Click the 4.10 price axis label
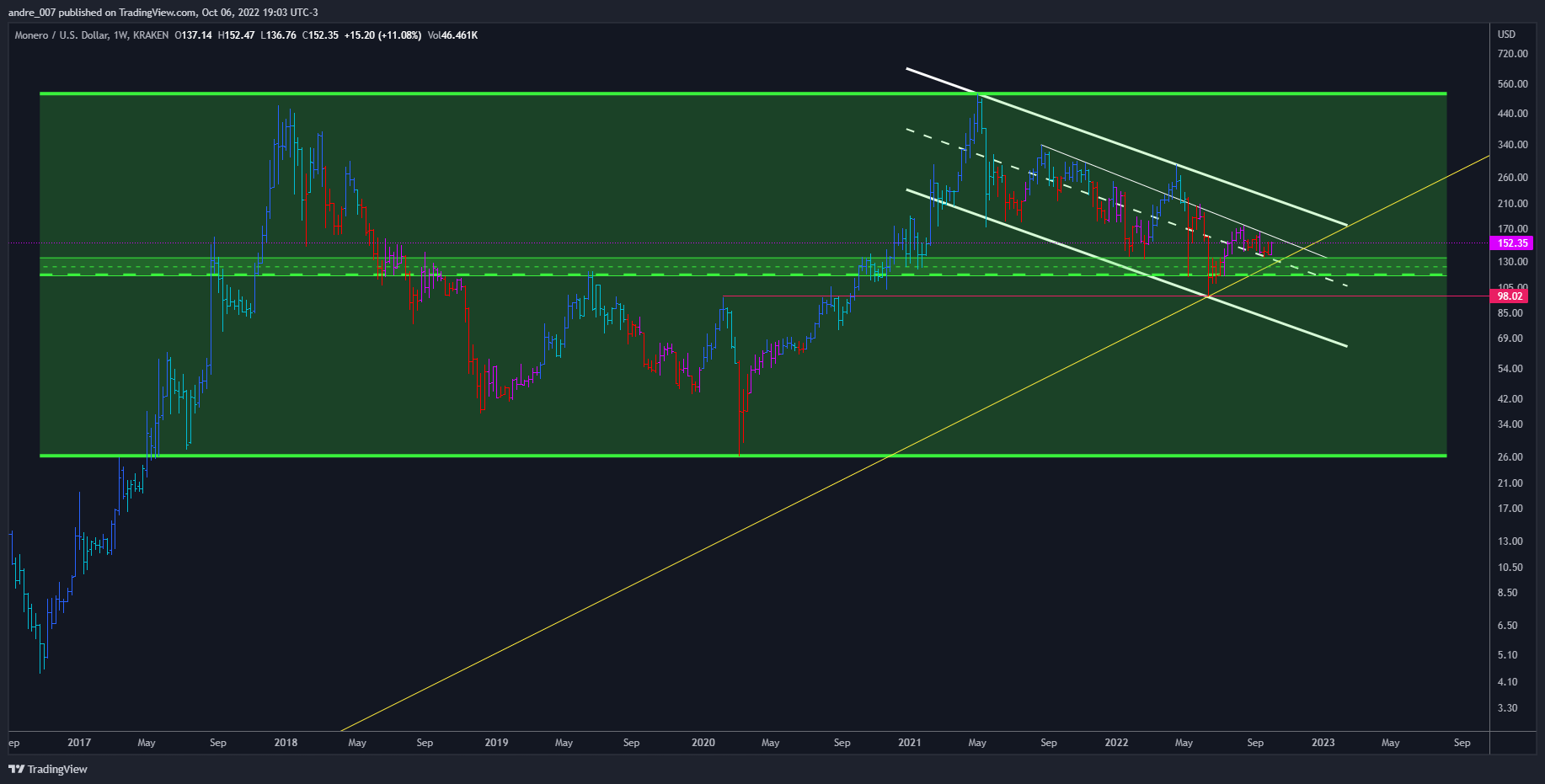 point(1507,682)
